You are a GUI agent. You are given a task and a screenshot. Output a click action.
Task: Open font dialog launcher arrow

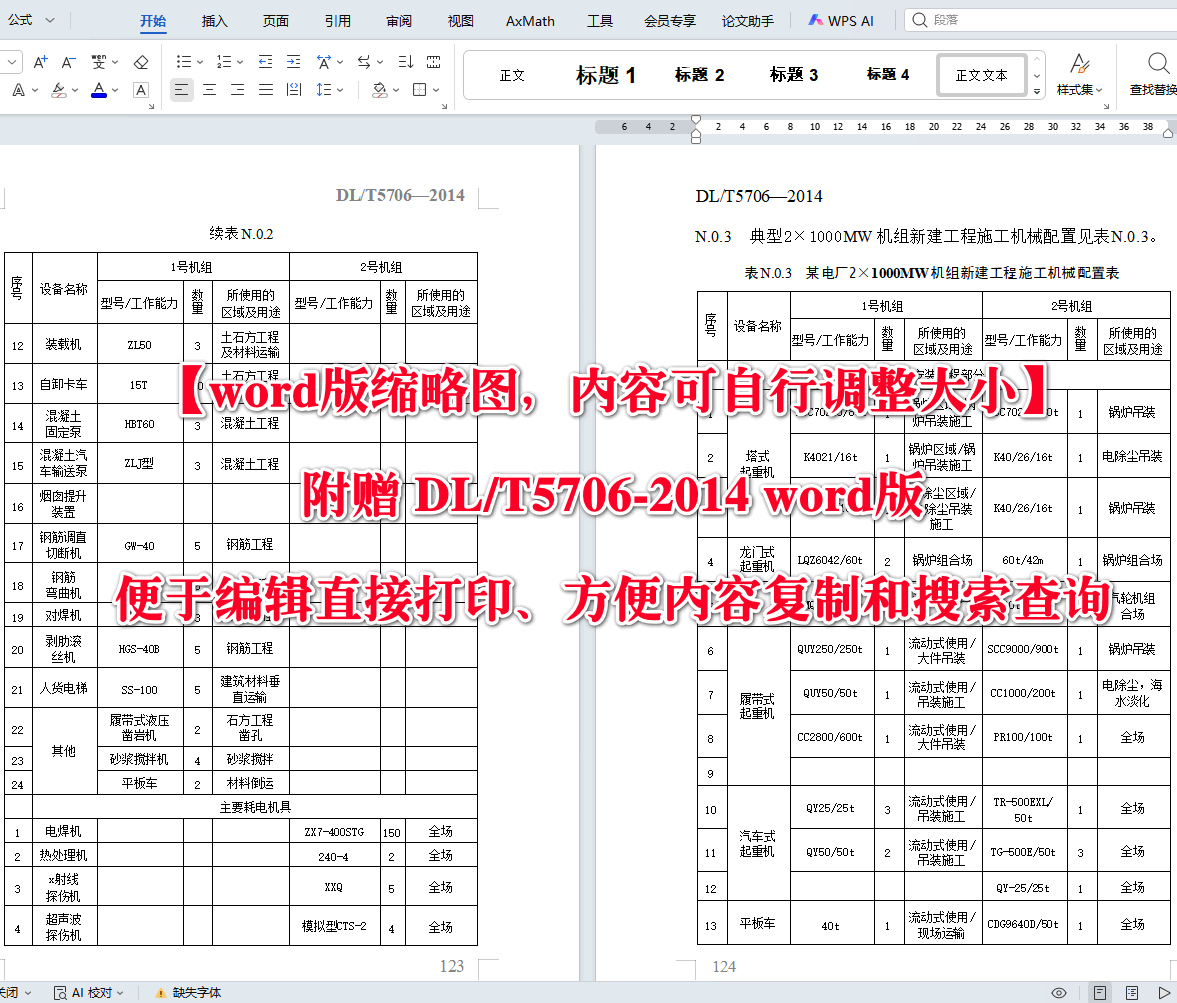tap(151, 107)
